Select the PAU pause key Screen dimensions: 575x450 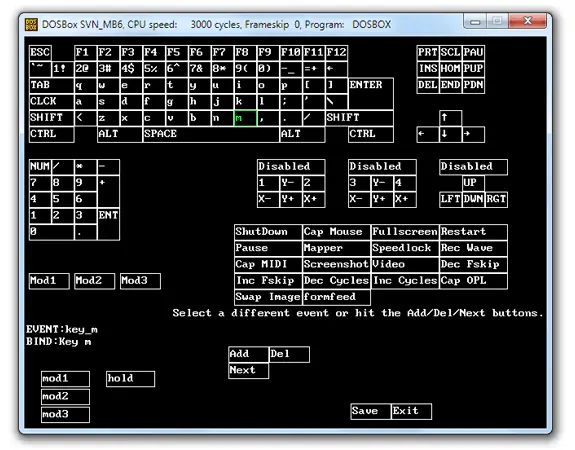pyautogui.click(x=473, y=52)
